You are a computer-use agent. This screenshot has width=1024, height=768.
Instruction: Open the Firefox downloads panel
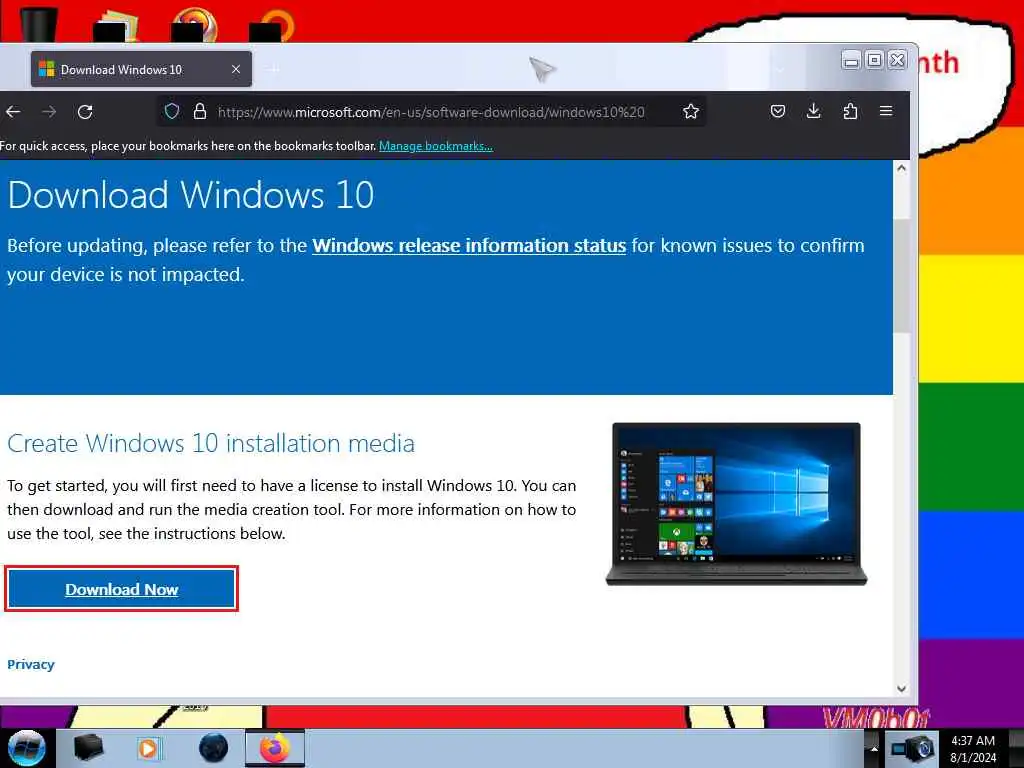pyautogui.click(x=813, y=112)
